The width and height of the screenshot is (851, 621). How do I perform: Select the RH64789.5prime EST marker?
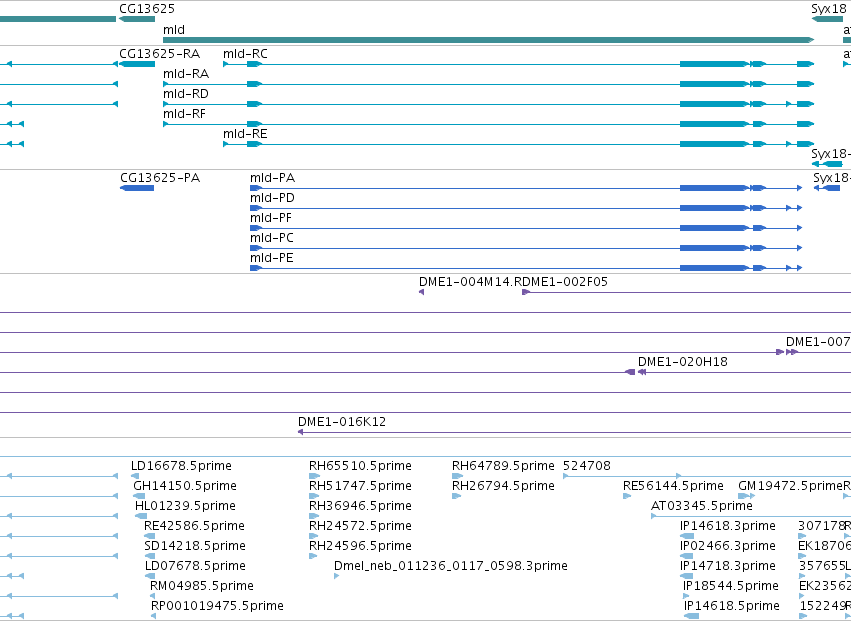pyautogui.click(x=458, y=476)
